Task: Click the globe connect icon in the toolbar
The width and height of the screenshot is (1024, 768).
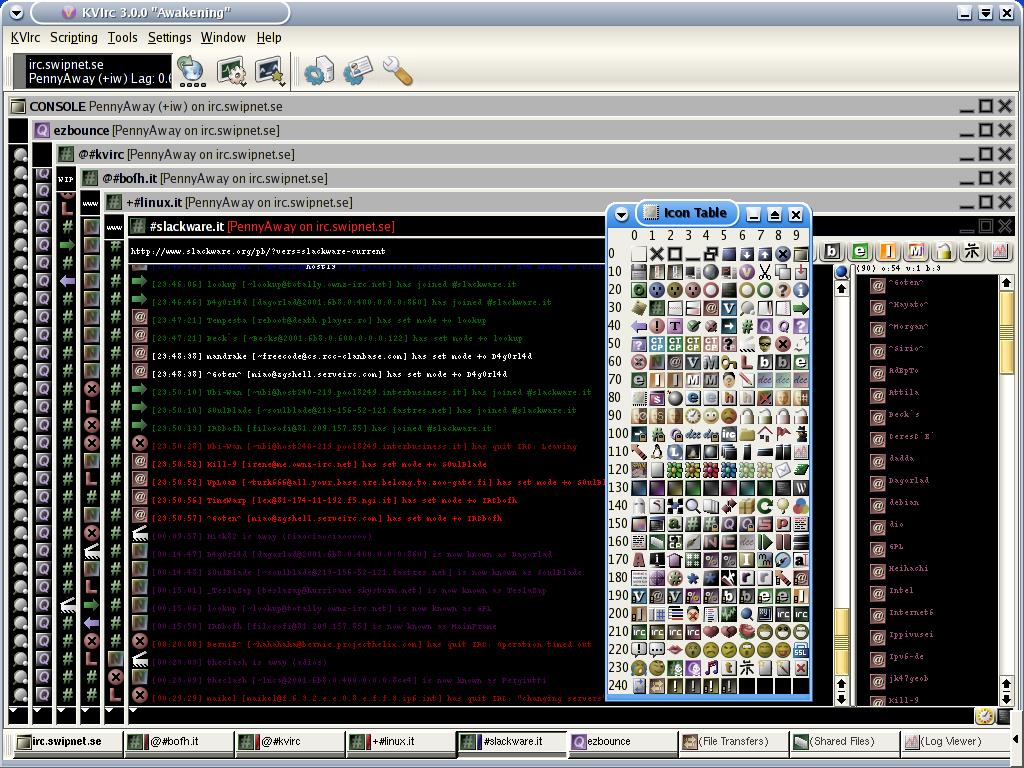Action: 191,71
